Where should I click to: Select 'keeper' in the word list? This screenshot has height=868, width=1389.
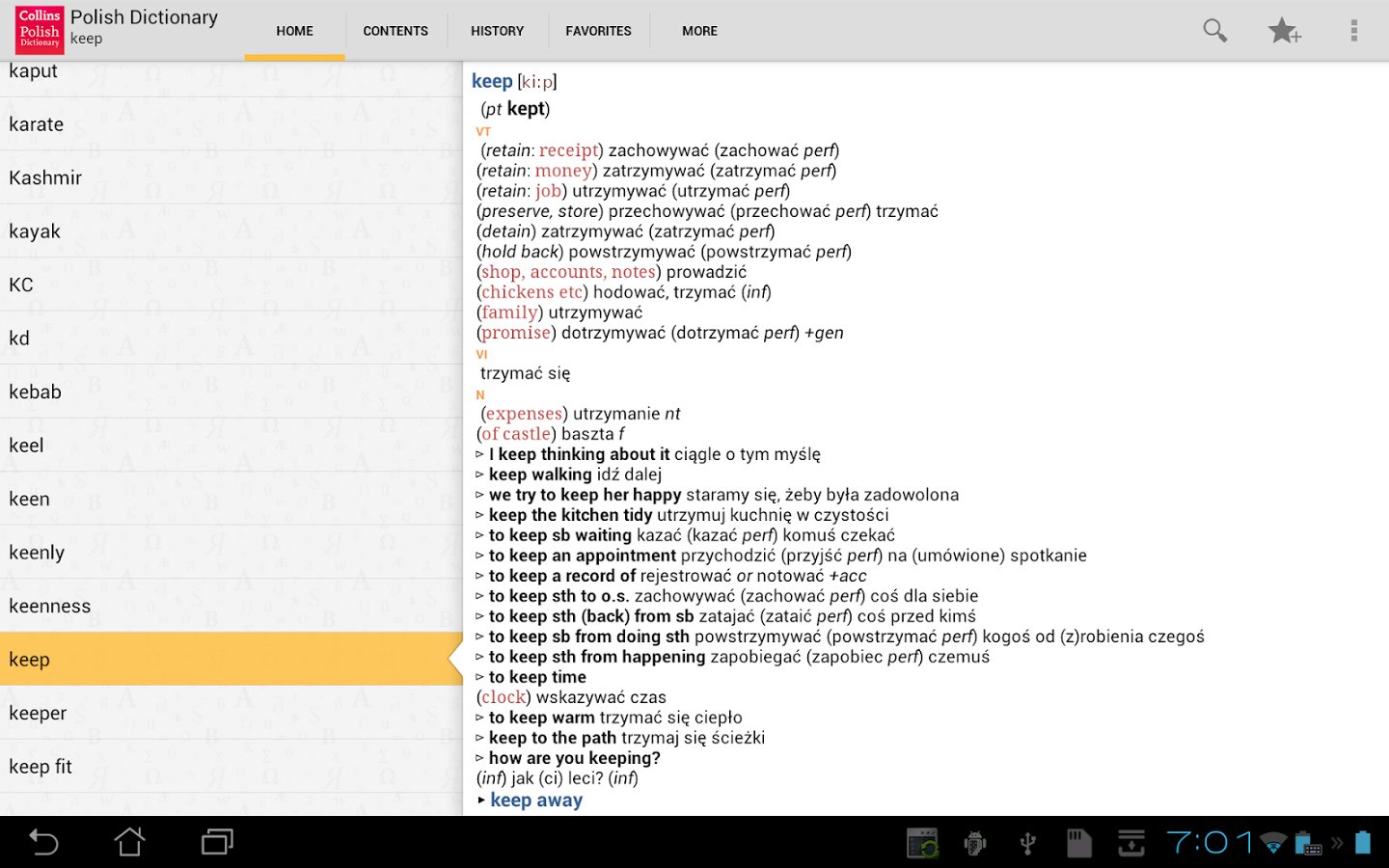click(x=231, y=713)
